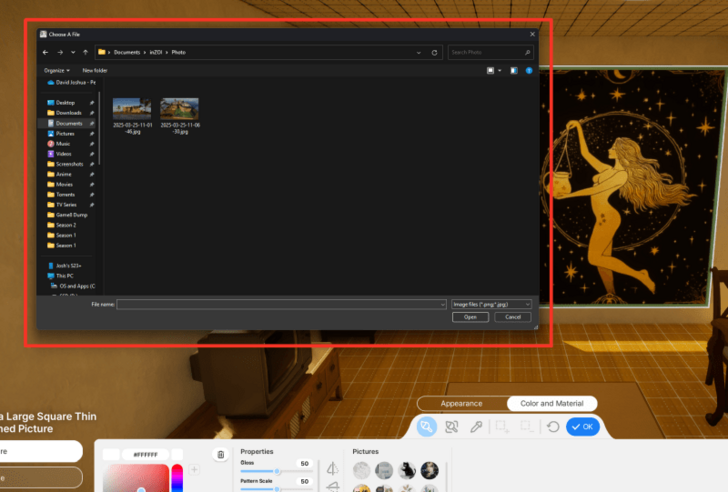728x492 pixels.
Task: Create a New folder
Action: 95,71
